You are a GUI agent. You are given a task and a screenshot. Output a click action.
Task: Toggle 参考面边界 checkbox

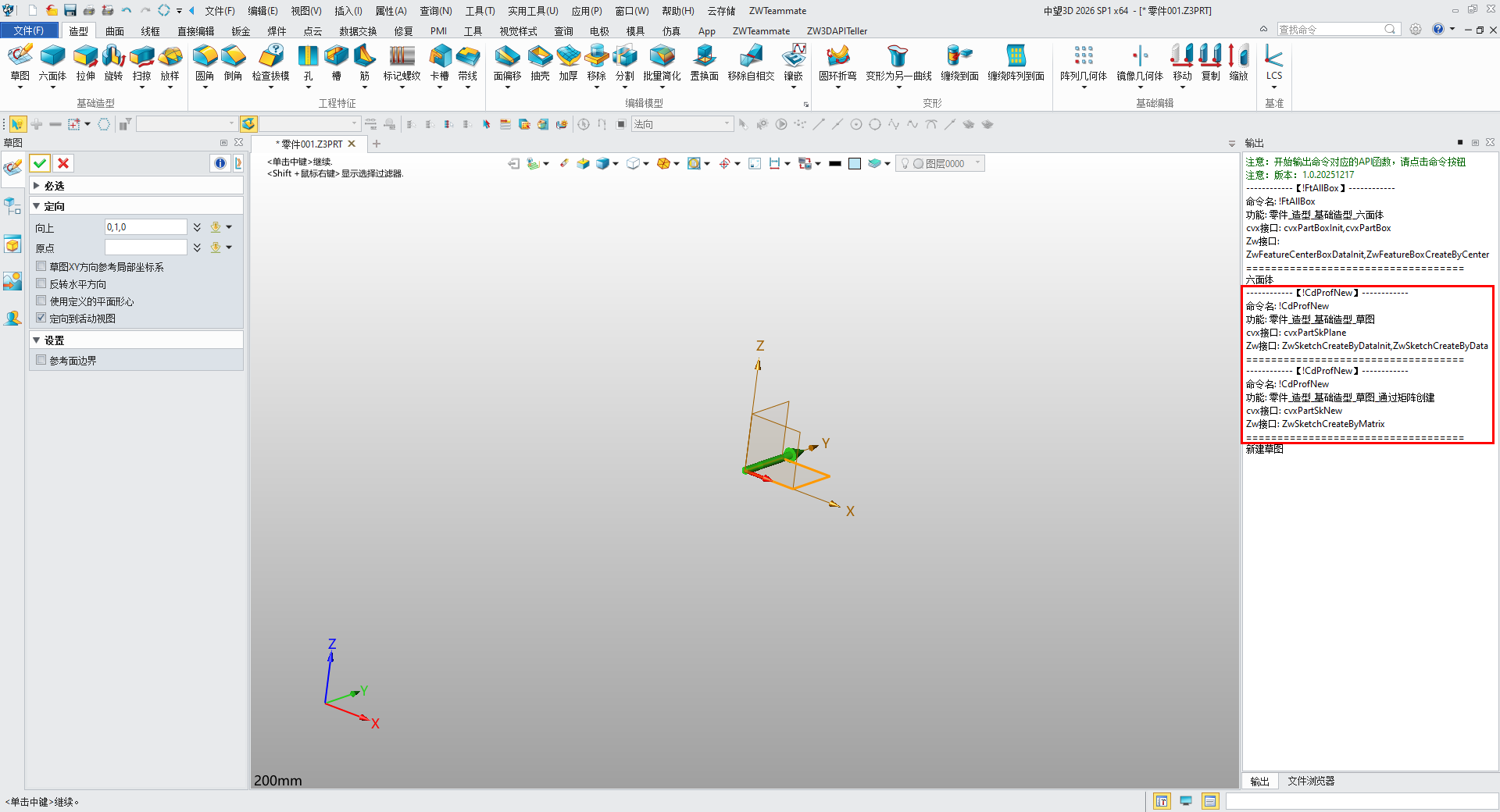click(x=41, y=360)
